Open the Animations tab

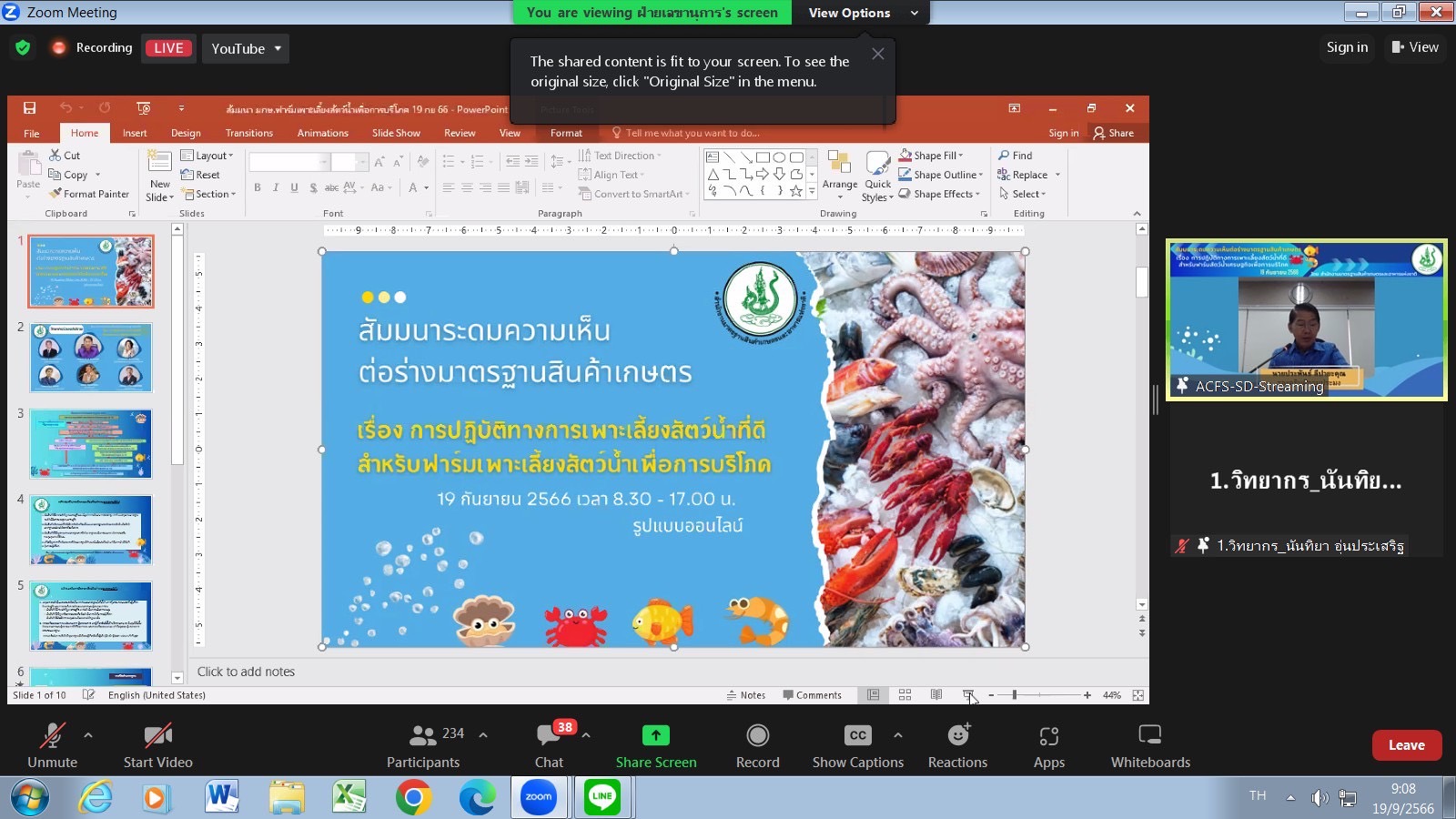pyautogui.click(x=323, y=133)
